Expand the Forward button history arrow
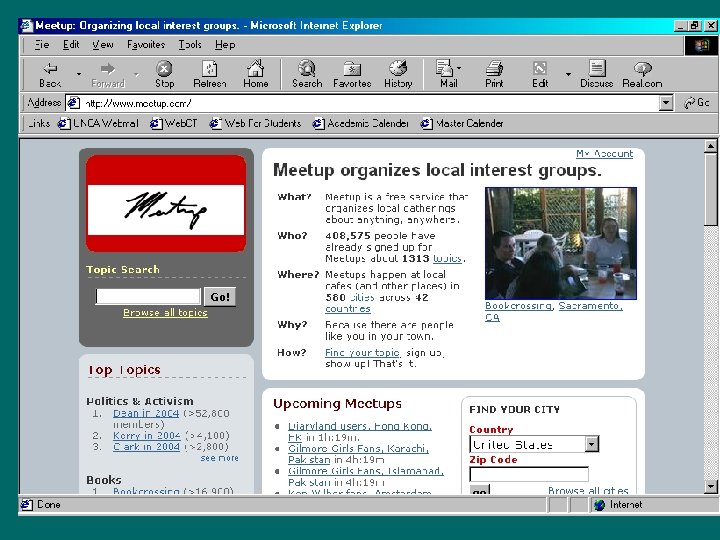The height and width of the screenshot is (540, 720). pyautogui.click(x=136, y=74)
